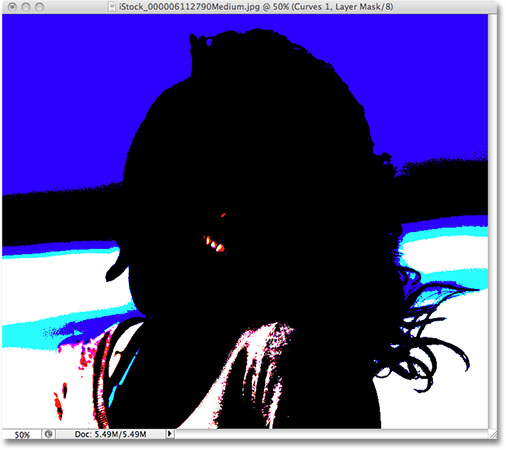
Task: Click the window zoom button
Action: tap(39, 7)
